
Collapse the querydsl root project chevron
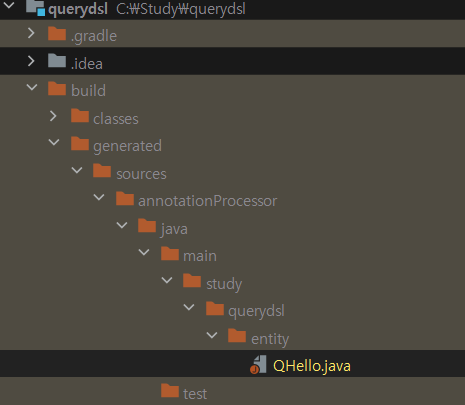[9, 5]
